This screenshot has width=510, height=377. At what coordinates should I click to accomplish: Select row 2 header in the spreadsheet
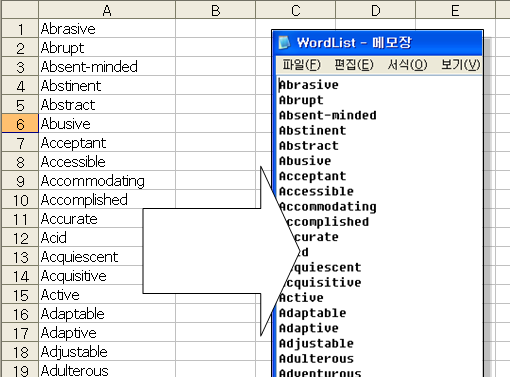tap(20, 47)
